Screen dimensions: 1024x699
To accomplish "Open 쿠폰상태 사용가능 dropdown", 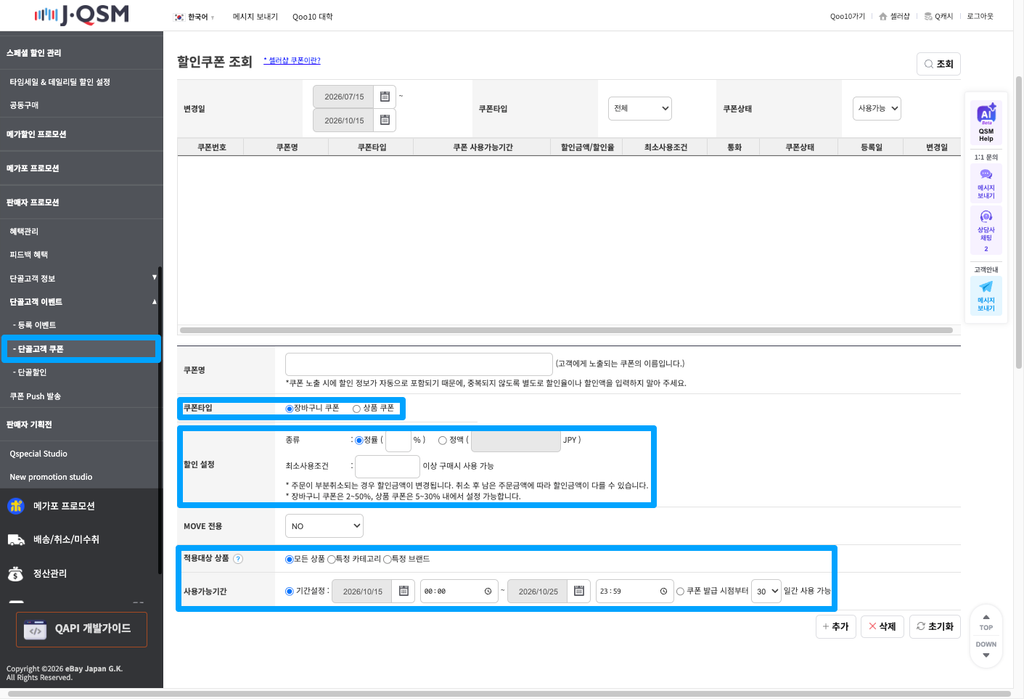I will tap(876, 108).
